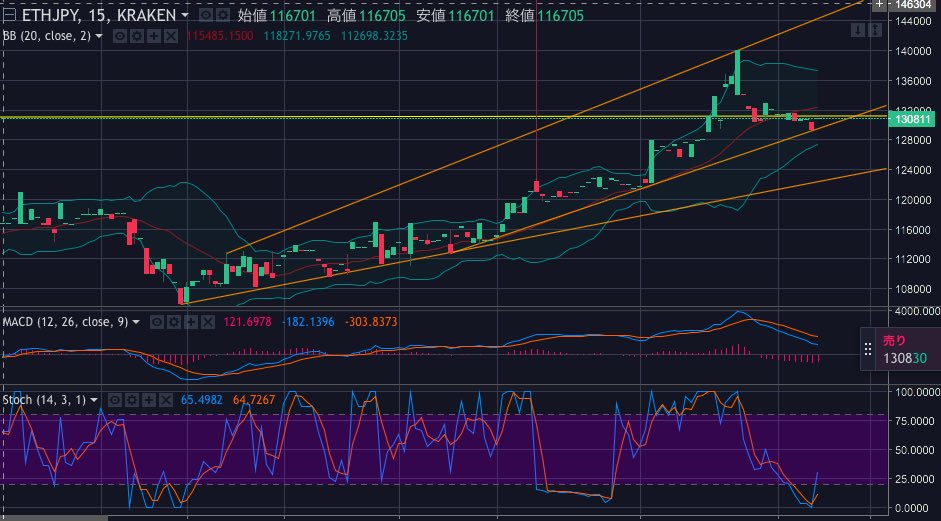The height and width of the screenshot is (521, 941).
Task: Expand the BB (20, close, 2) dropdown
Action: pos(99,37)
